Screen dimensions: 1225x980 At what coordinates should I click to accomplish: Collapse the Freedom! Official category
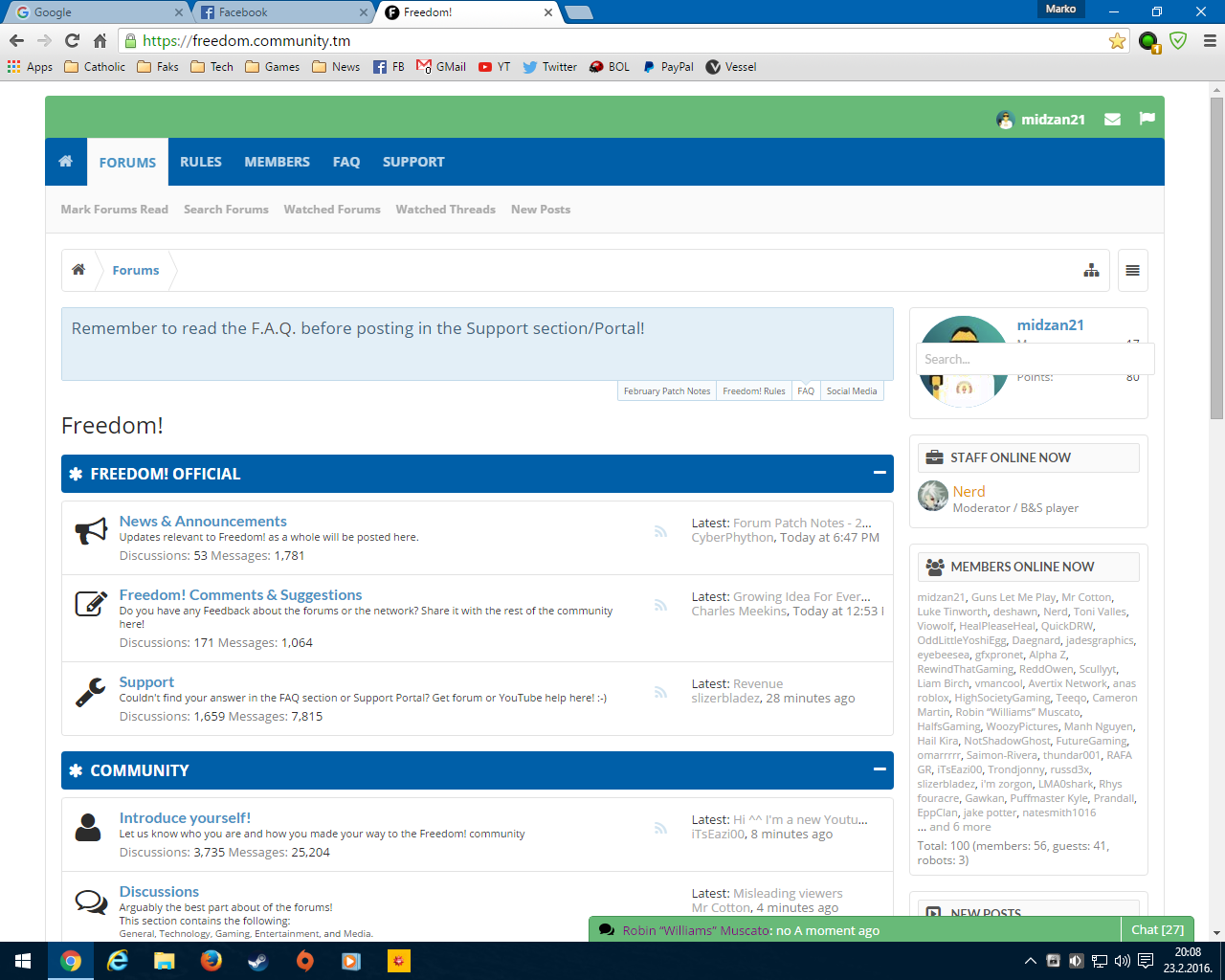click(x=879, y=473)
